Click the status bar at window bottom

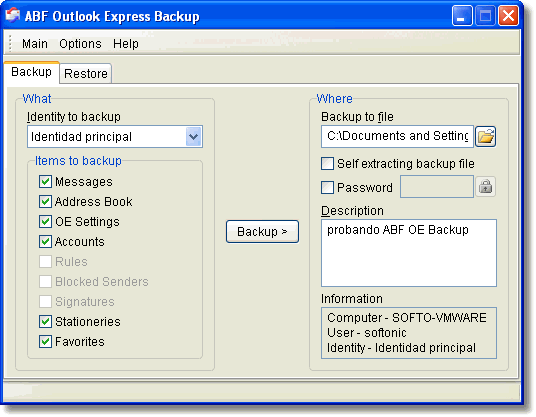[x=262, y=390]
